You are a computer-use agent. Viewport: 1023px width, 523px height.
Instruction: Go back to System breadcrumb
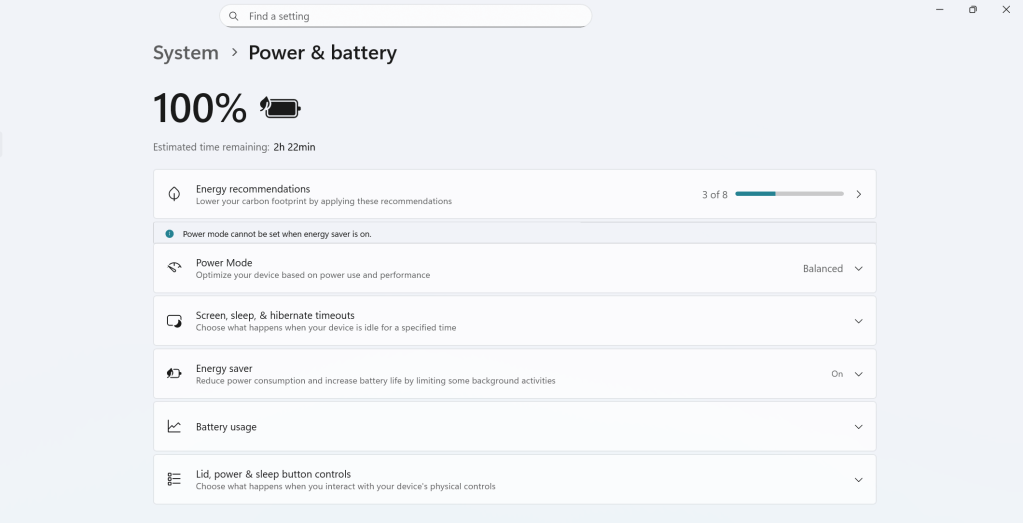point(186,53)
